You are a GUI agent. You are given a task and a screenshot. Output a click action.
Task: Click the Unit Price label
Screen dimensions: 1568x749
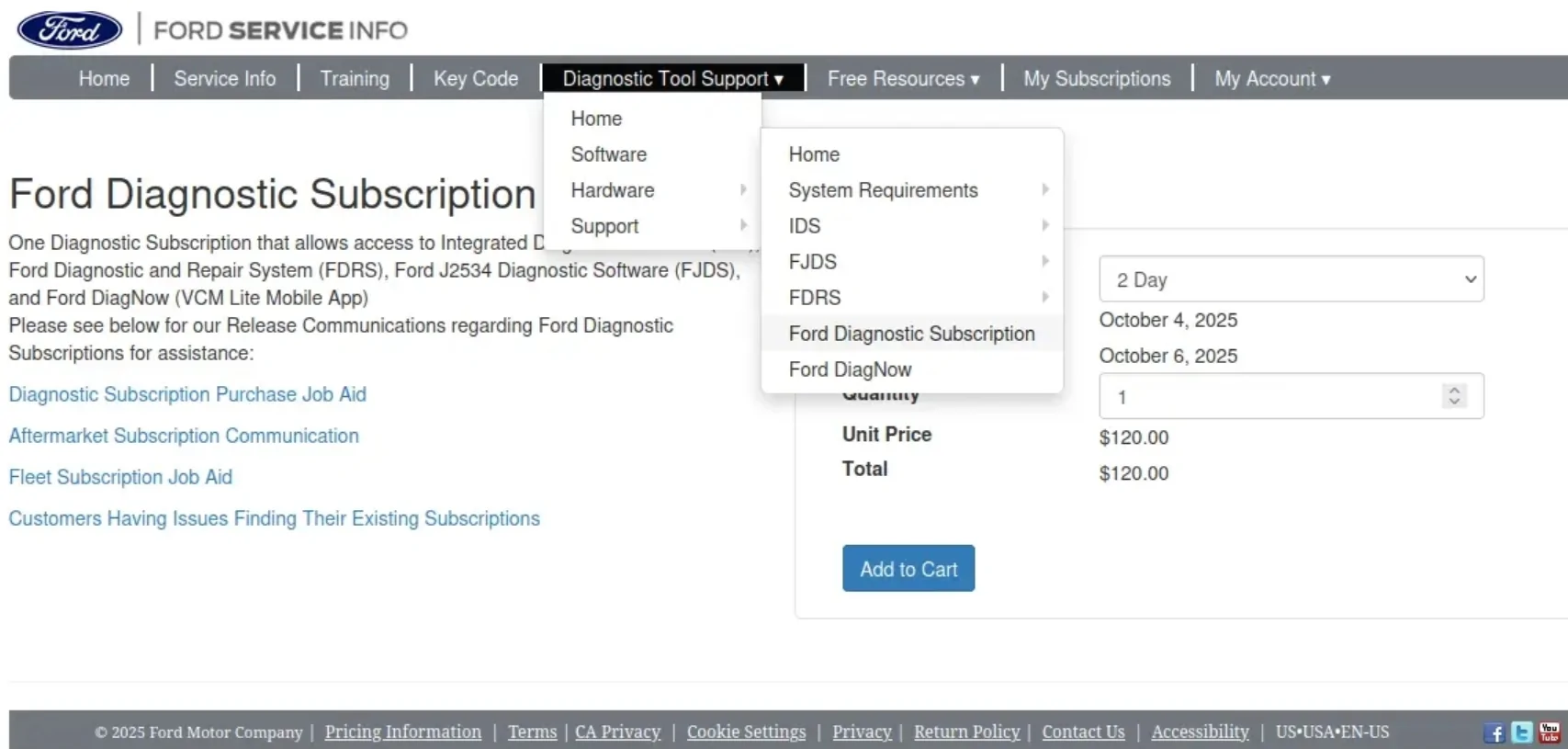[x=887, y=435]
